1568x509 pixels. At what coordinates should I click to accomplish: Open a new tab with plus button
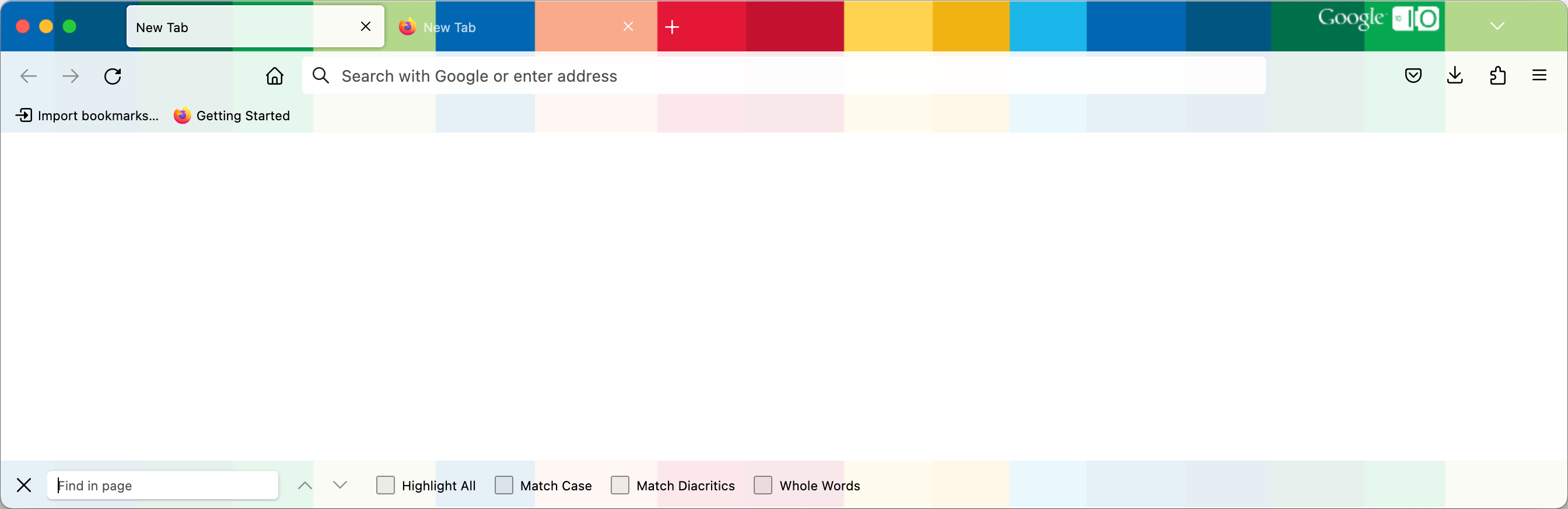pyautogui.click(x=672, y=27)
